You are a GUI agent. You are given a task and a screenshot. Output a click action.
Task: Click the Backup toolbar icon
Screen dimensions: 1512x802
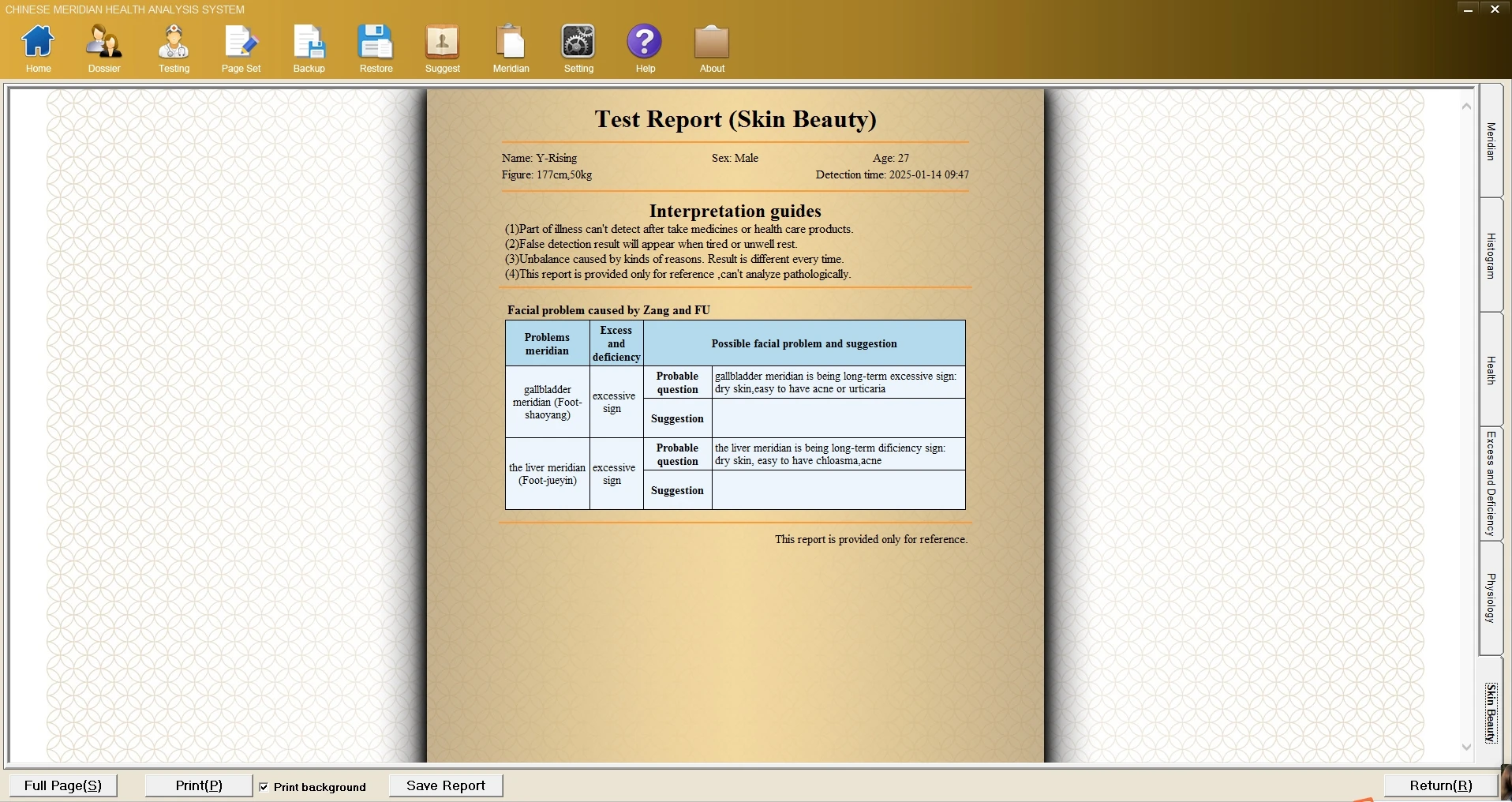tap(309, 43)
